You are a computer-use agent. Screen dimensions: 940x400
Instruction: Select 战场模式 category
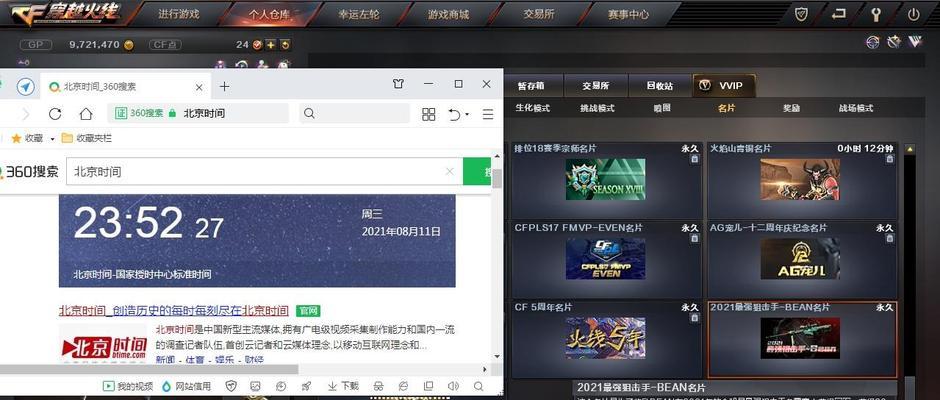pos(855,109)
